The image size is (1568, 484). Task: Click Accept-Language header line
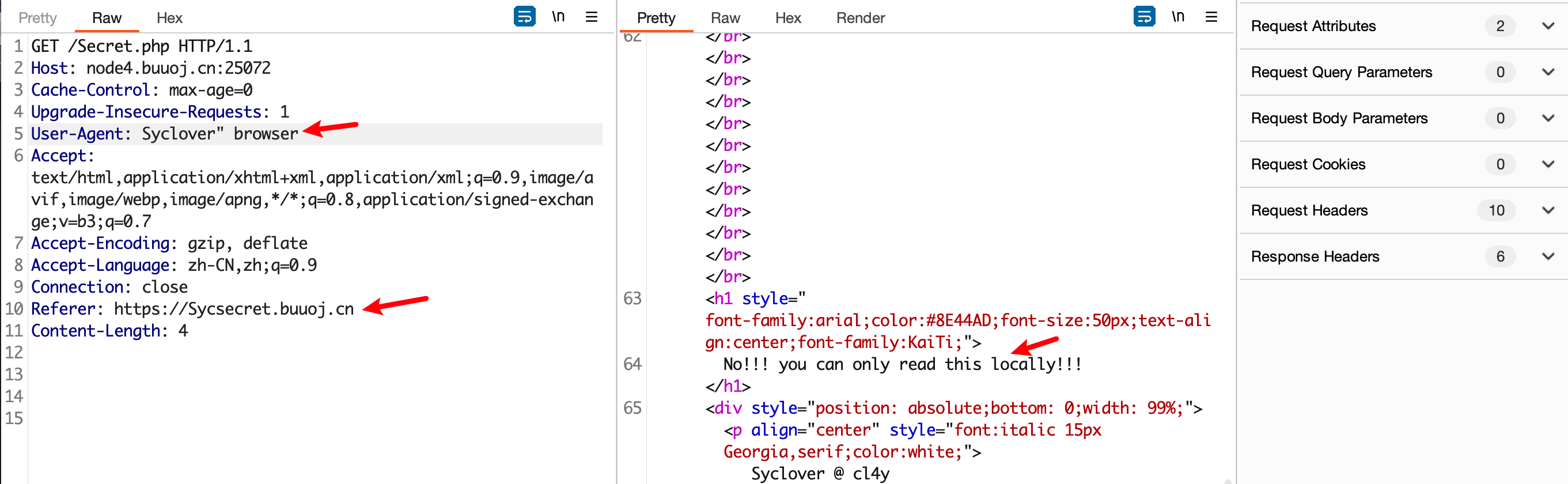(x=174, y=266)
